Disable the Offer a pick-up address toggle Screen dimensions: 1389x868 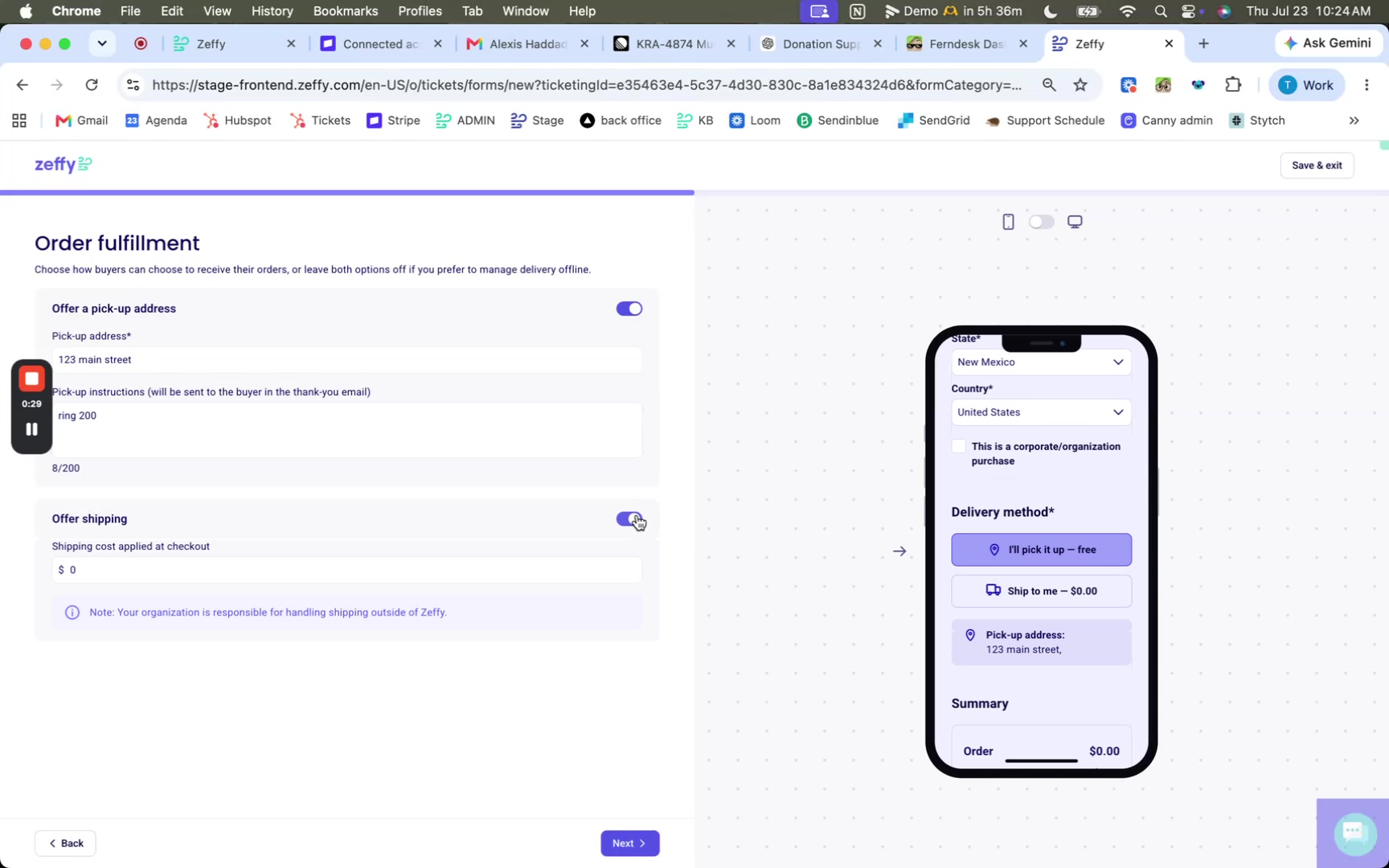pyautogui.click(x=629, y=309)
